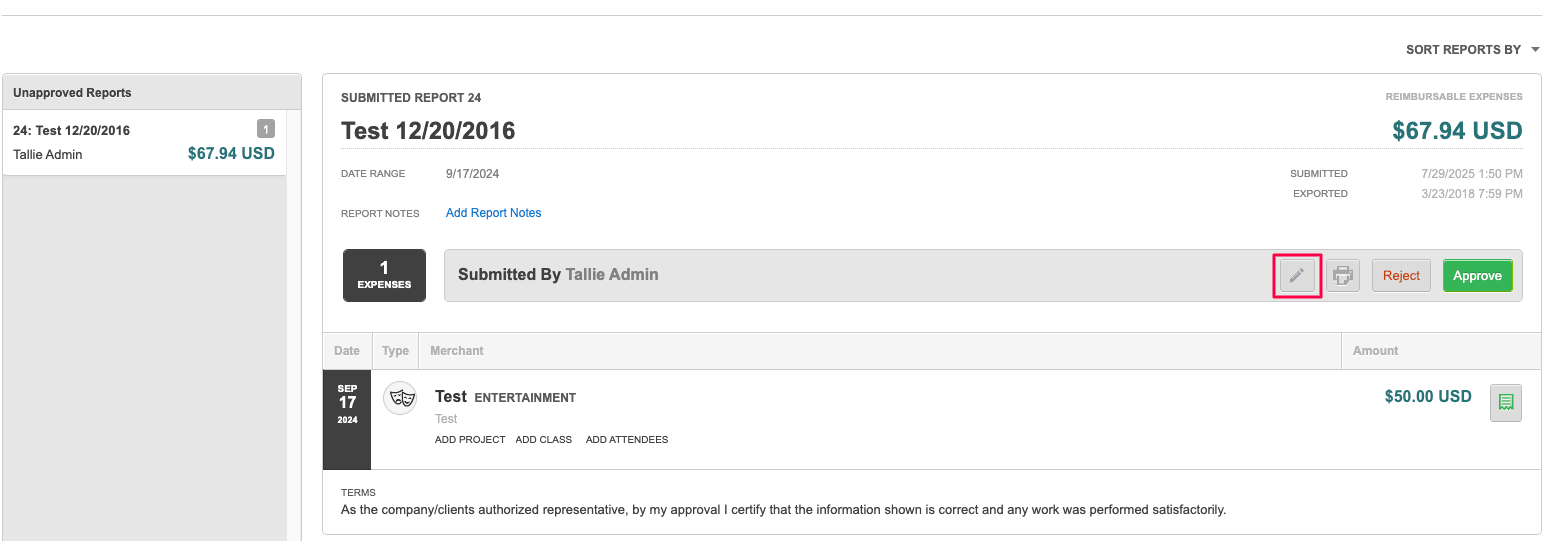The height and width of the screenshot is (541, 1546).
Task: Reject the submitted report
Action: click(1401, 276)
